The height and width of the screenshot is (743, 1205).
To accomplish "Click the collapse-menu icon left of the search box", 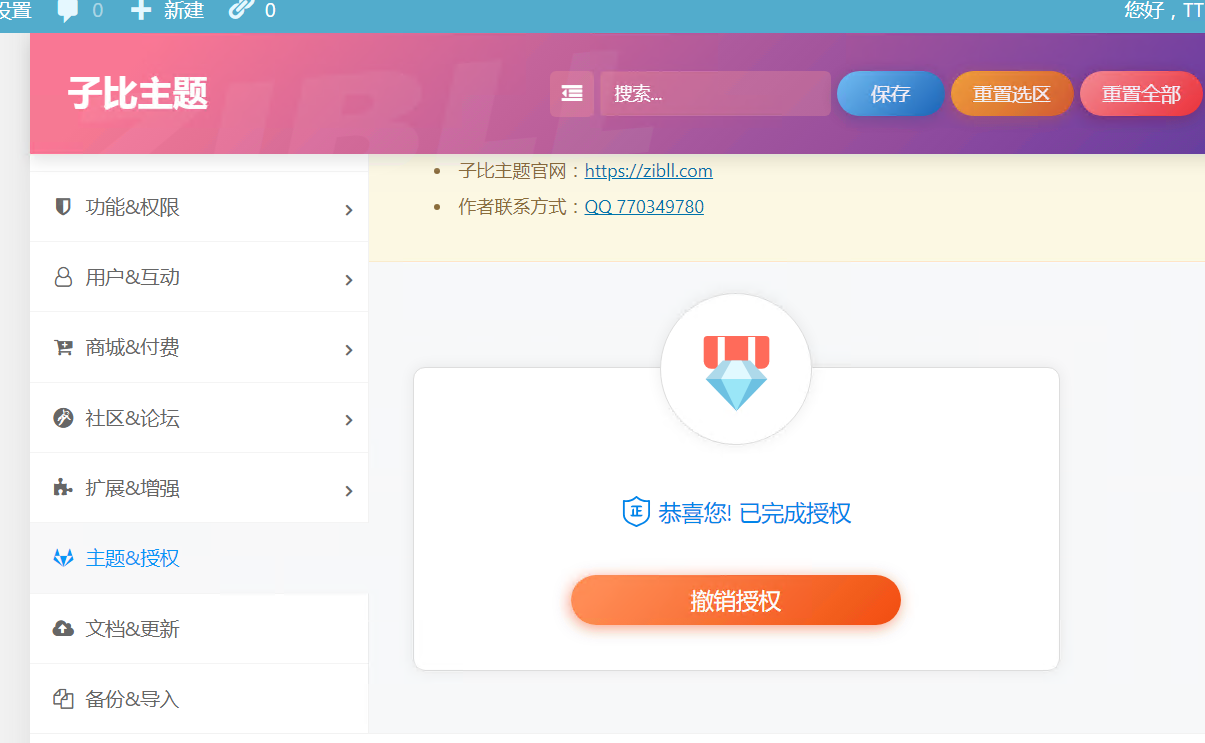I will pyautogui.click(x=571, y=92).
